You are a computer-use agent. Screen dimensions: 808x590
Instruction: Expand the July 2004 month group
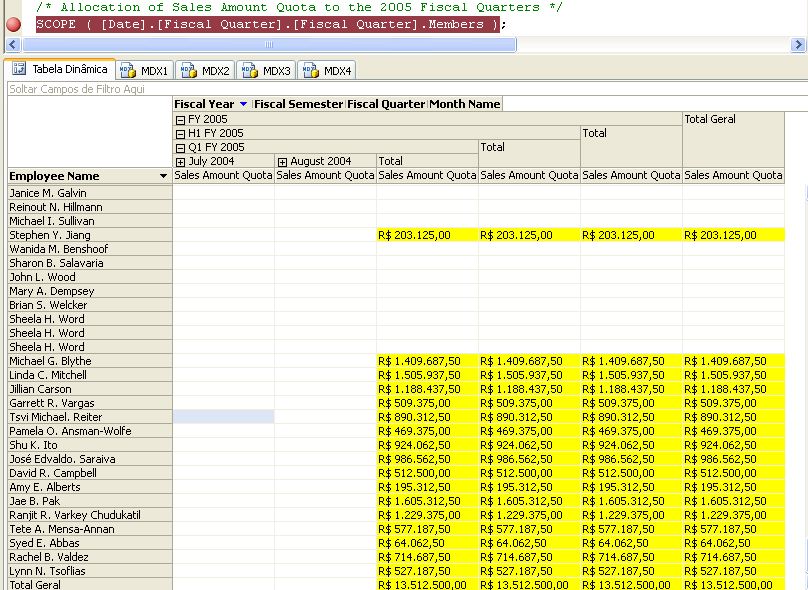181,160
